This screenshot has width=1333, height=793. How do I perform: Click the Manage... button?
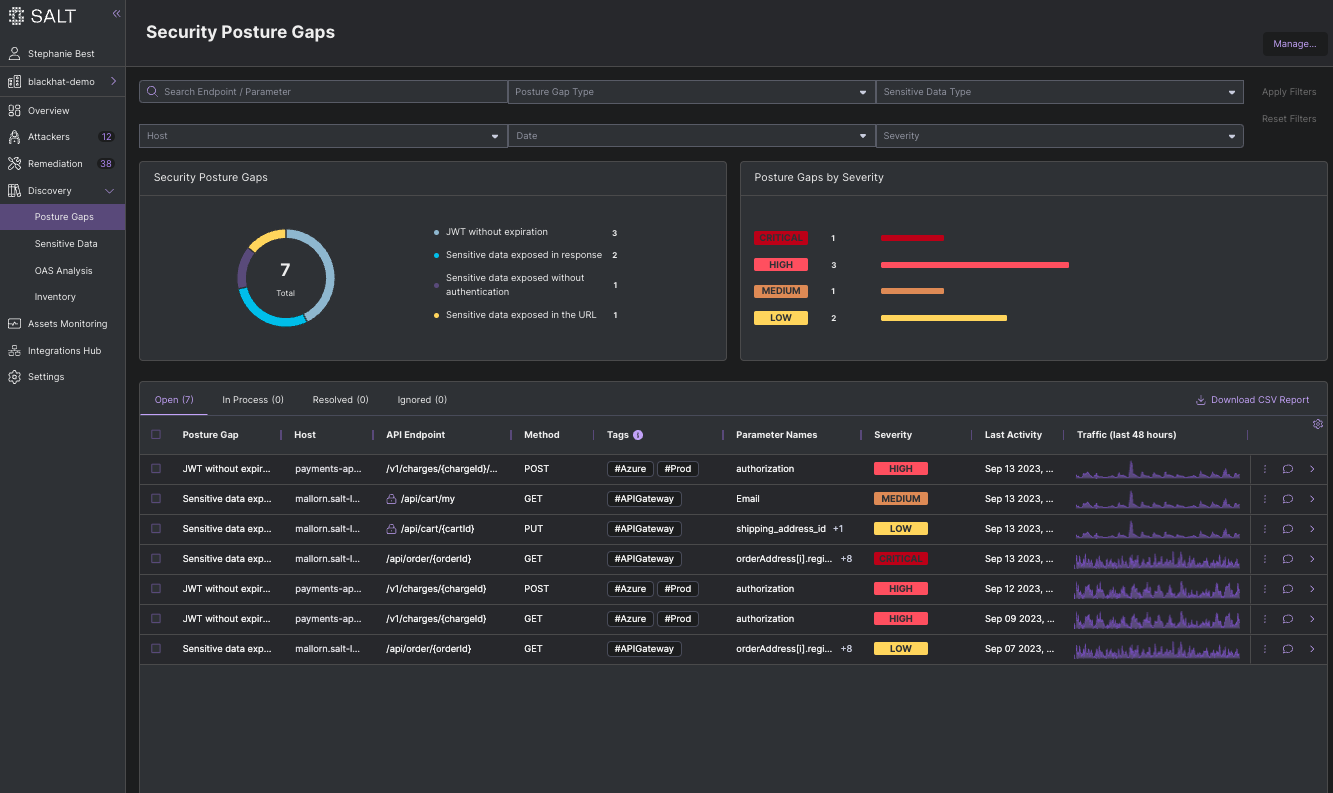[x=1294, y=44]
